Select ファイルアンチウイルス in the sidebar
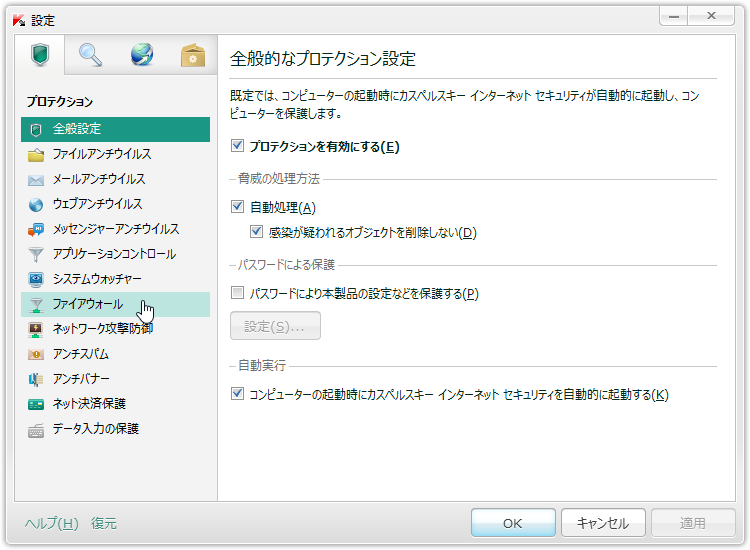The height and width of the screenshot is (550, 750). pyautogui.click(x=115, y=154)
